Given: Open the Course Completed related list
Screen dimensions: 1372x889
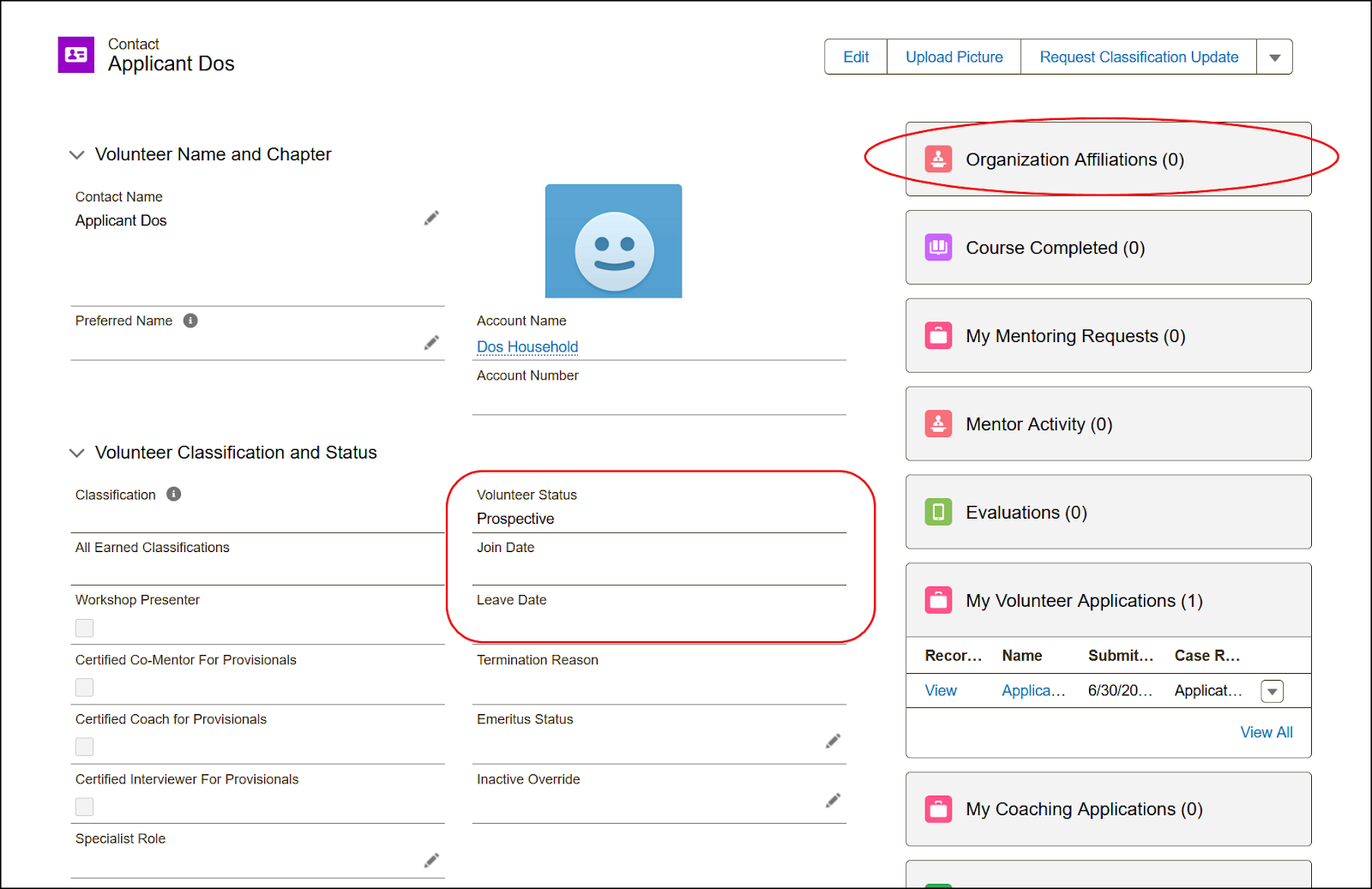Looking at the screenshot, I should pos(1055,248).
